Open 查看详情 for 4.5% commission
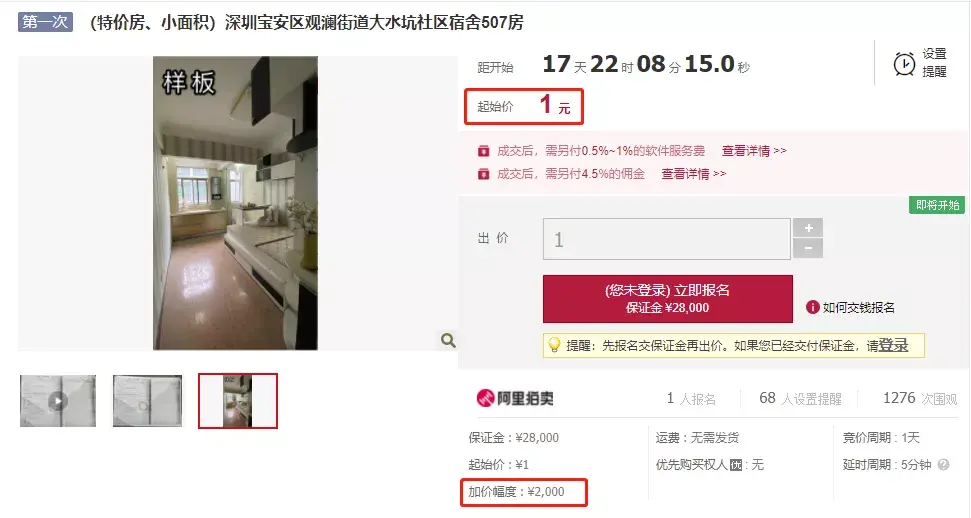The image size is (971, 518). pos(693,174)
